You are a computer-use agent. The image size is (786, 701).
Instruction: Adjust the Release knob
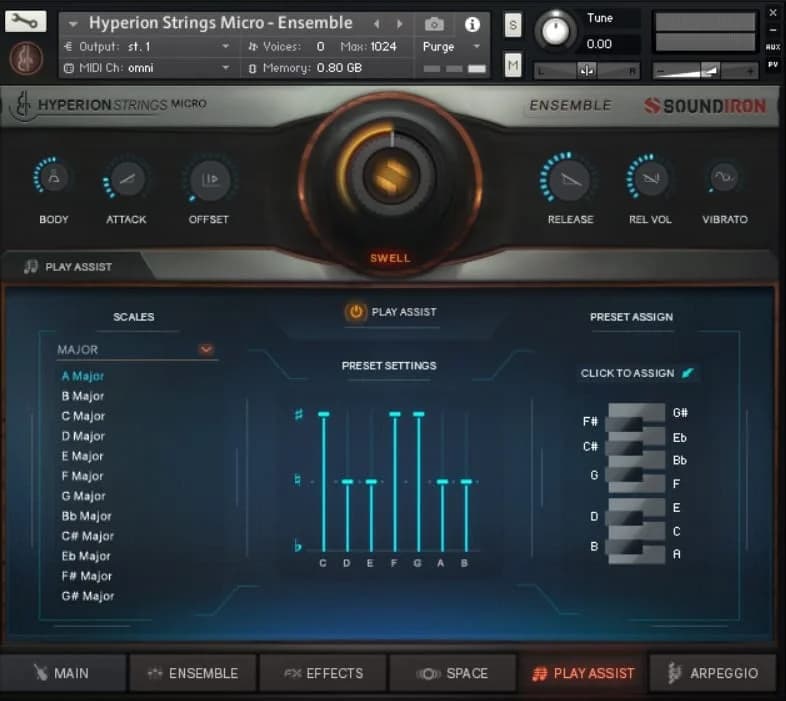570,179
